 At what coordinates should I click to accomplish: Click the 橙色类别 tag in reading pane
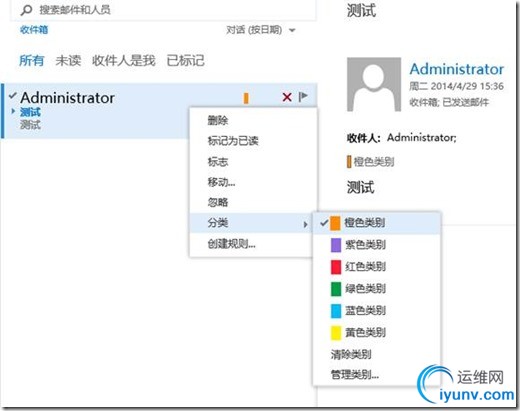[370, 162]
